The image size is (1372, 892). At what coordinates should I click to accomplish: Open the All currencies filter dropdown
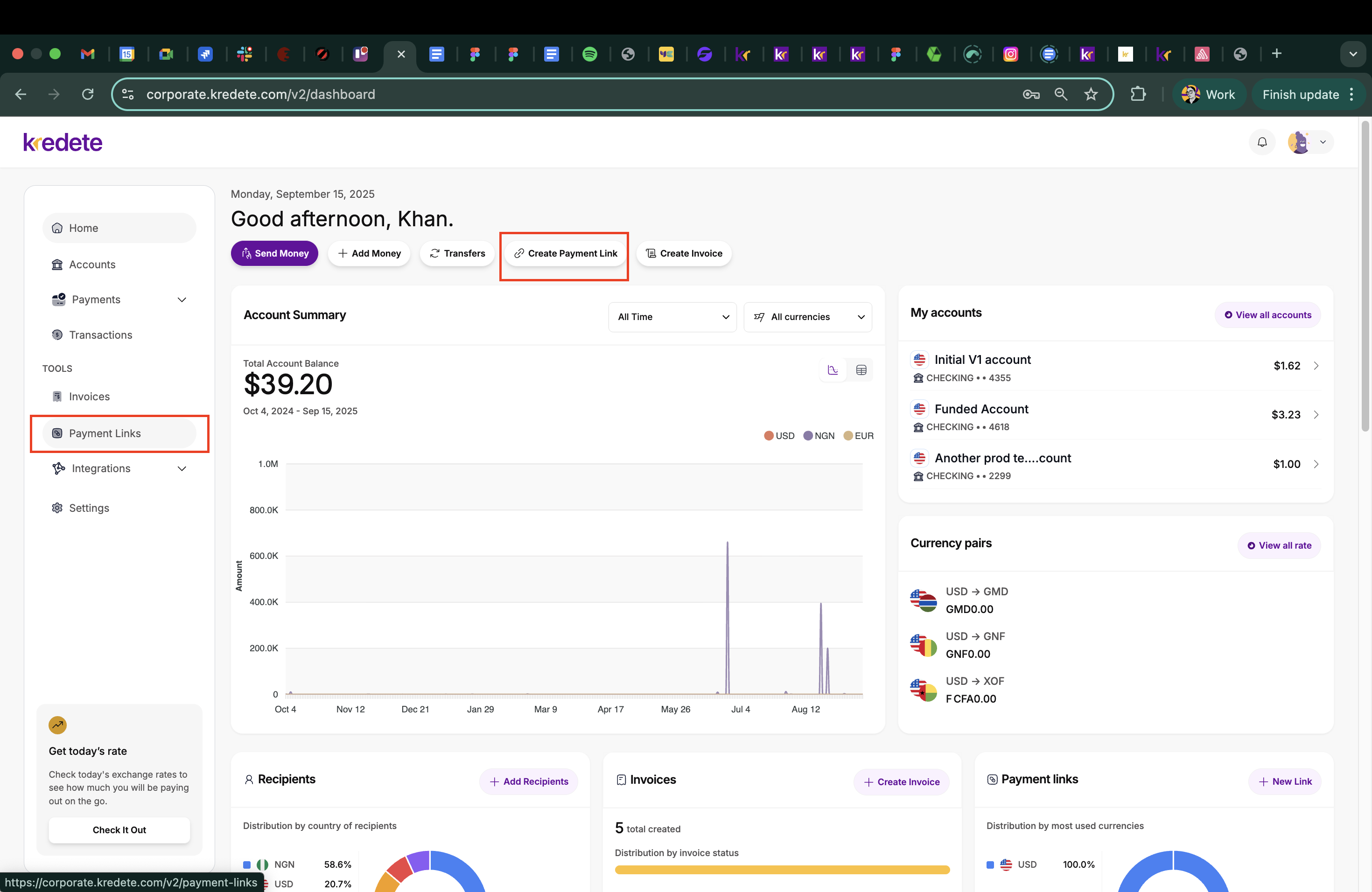point(808,317)
